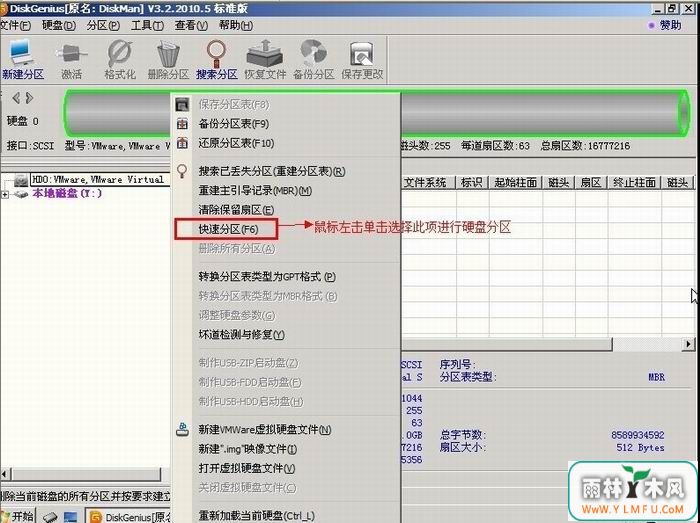This screenshot has height=523, width=700.
Task: Click the 本地磁盘 (Y:) drive icon
Action: click(21, 194)
